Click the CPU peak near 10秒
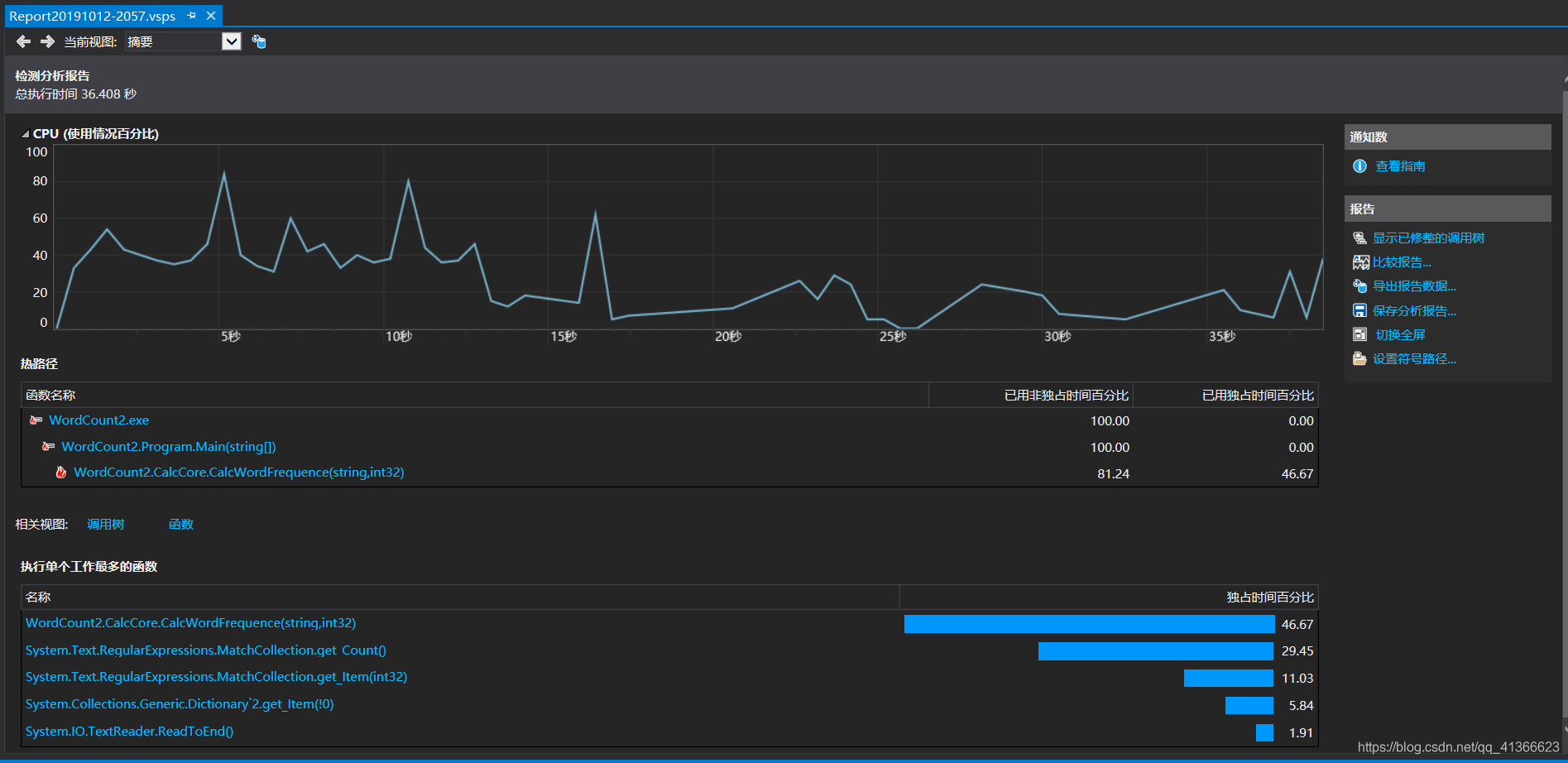This screenshot has width=1568, height=763. pyautogui.click(x=408, y=180)
